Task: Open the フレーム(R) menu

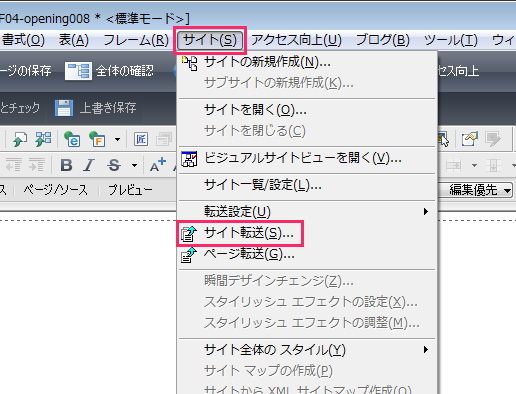Action: coord(136,40)
